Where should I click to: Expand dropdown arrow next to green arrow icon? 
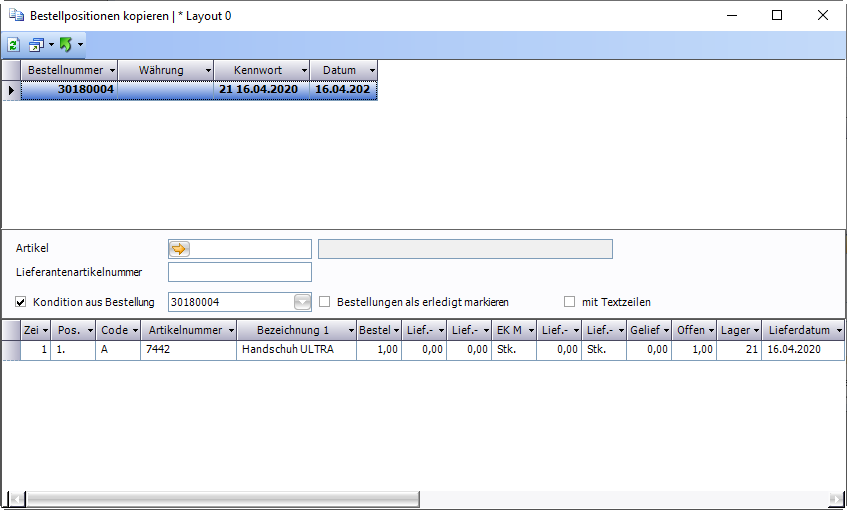[81, 45]
